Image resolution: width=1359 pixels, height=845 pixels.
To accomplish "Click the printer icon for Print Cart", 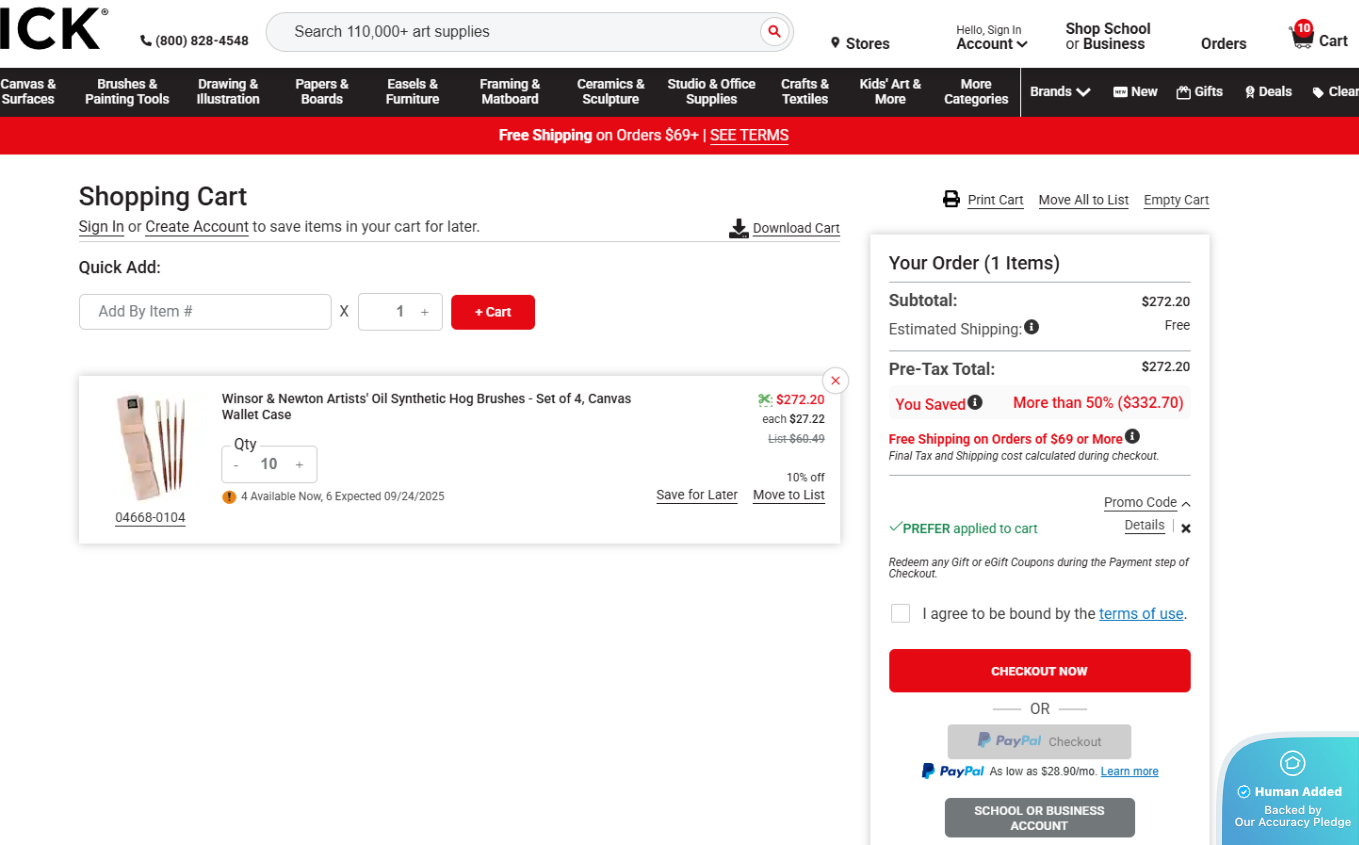I will [951, 199].
